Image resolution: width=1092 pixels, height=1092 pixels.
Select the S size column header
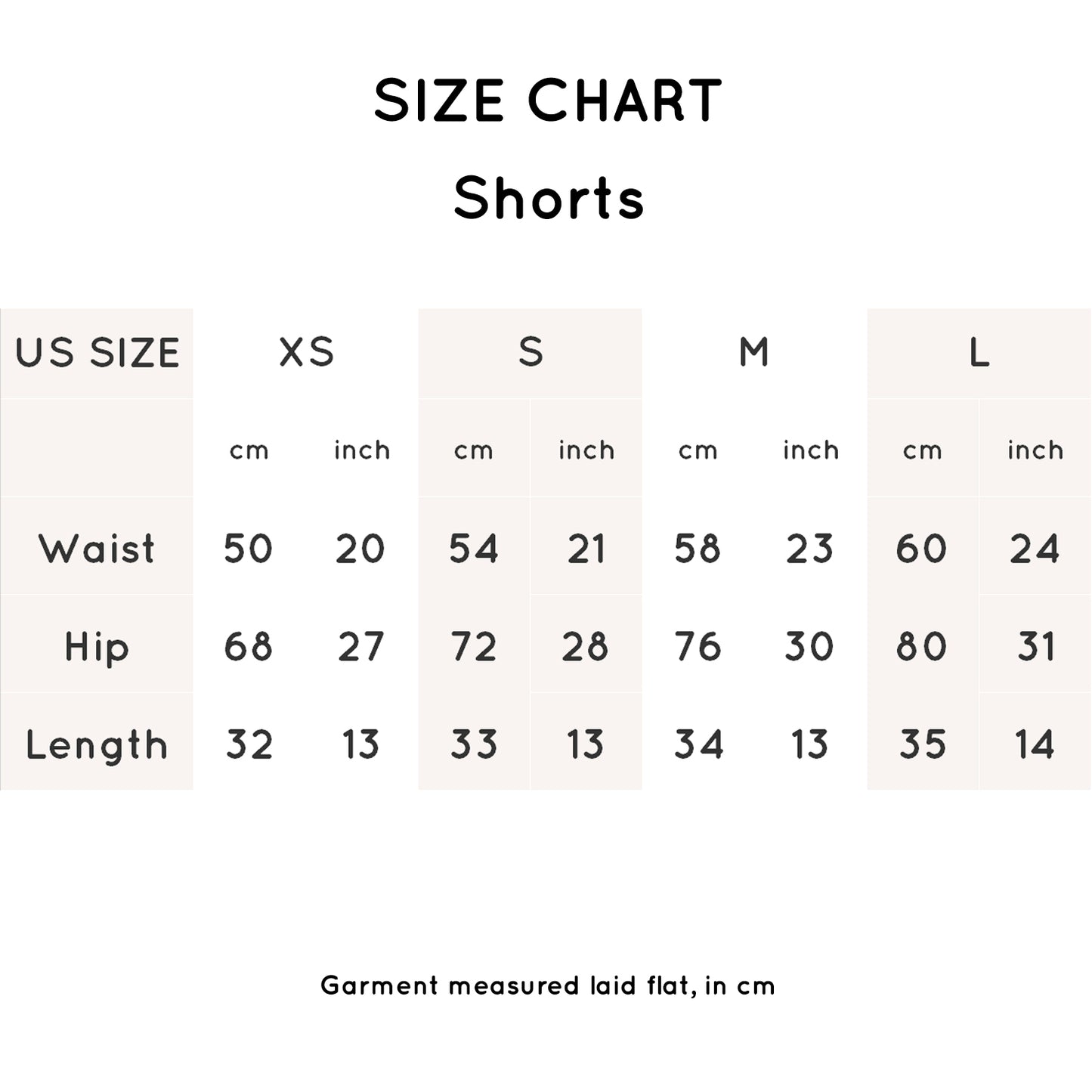(531, 352)
